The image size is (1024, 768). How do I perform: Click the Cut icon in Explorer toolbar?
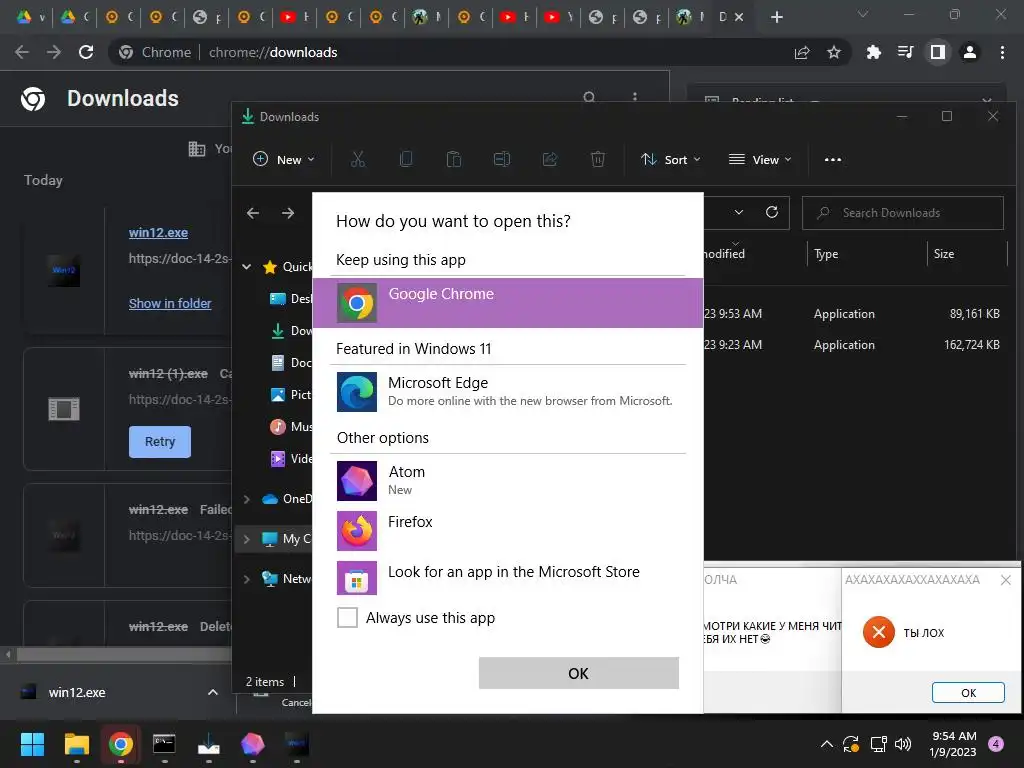click(x=358, y=159)
